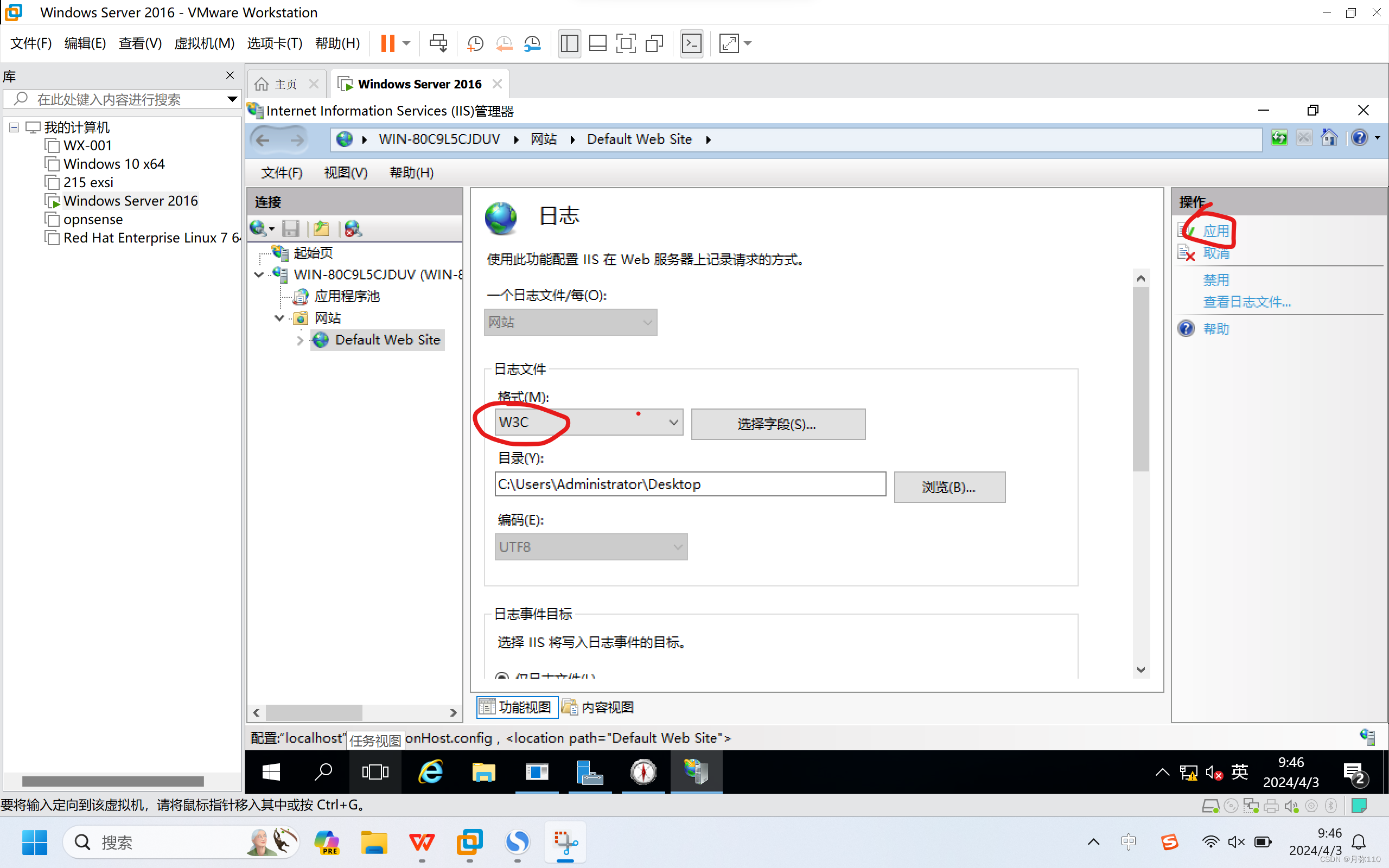This screenshot has width=1389, height=868.
Task: Collapse the 网站 tree node
Action: (x=279, y=318)
